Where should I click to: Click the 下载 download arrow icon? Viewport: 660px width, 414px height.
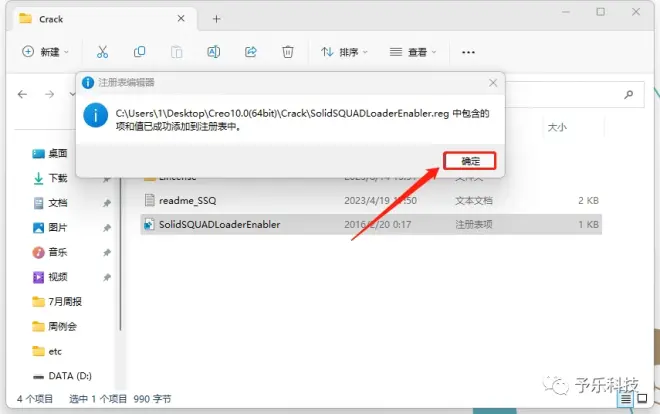(38, 178)
